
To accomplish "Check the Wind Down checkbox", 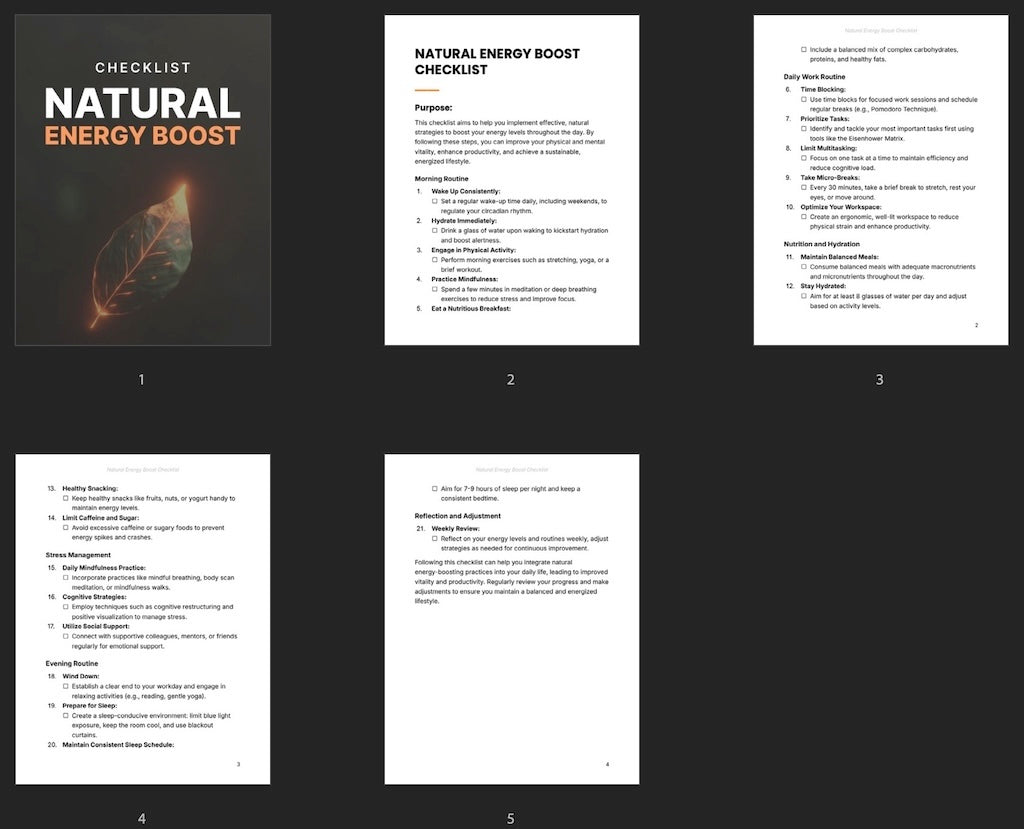I will [x=65, y=685].
